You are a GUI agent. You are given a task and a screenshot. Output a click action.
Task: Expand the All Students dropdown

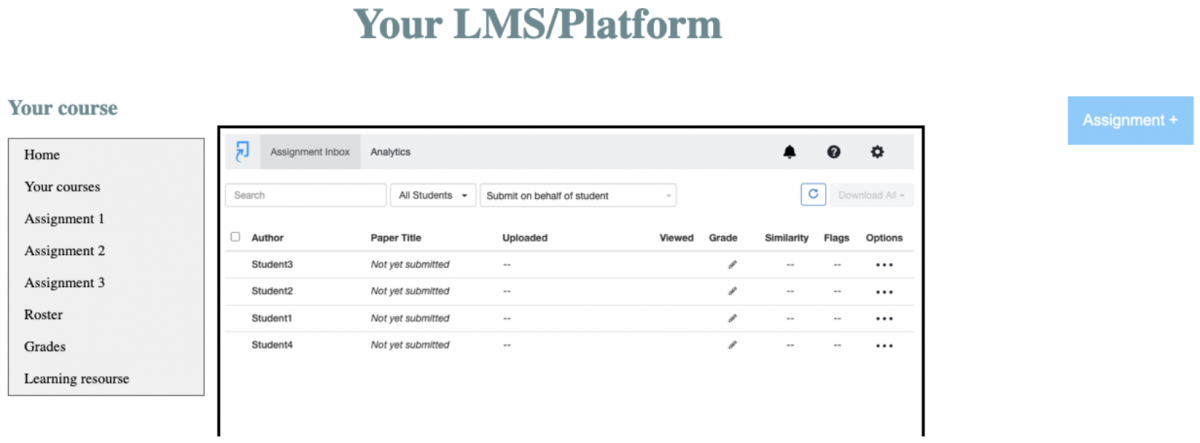click(435, 196)
